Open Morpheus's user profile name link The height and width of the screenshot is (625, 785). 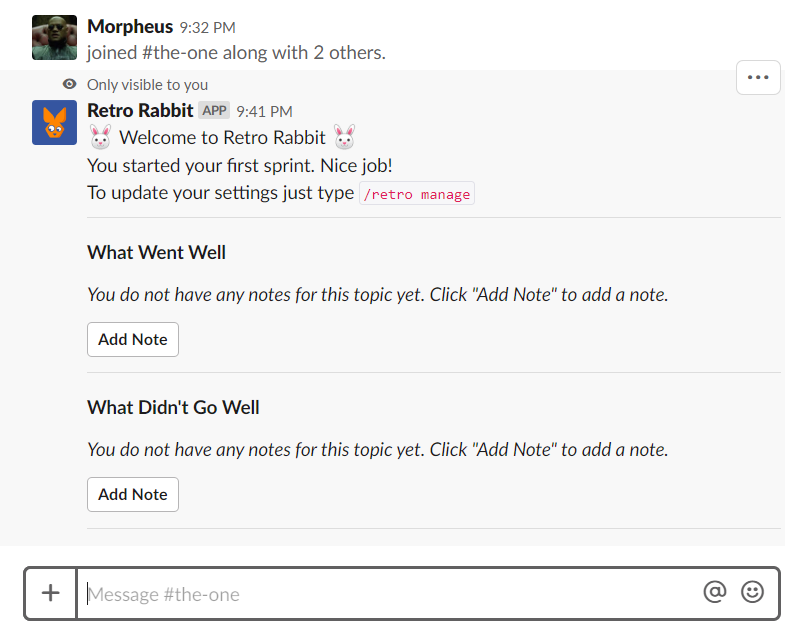[x=130, y=27]
